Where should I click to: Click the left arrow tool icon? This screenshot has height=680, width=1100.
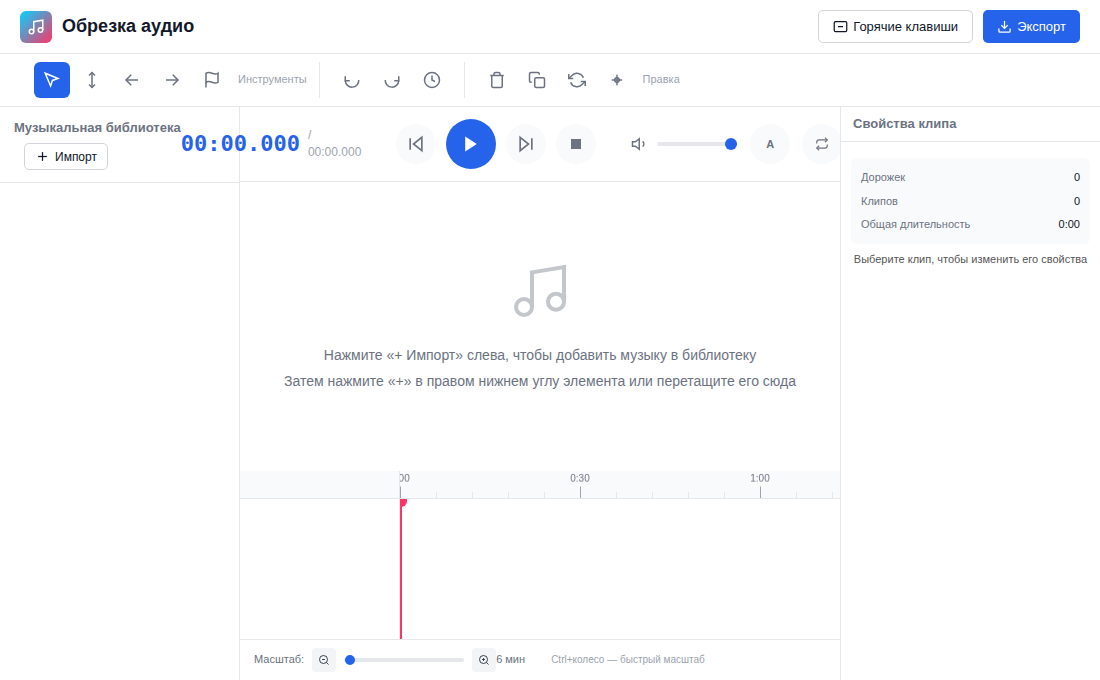click(132, 80)
